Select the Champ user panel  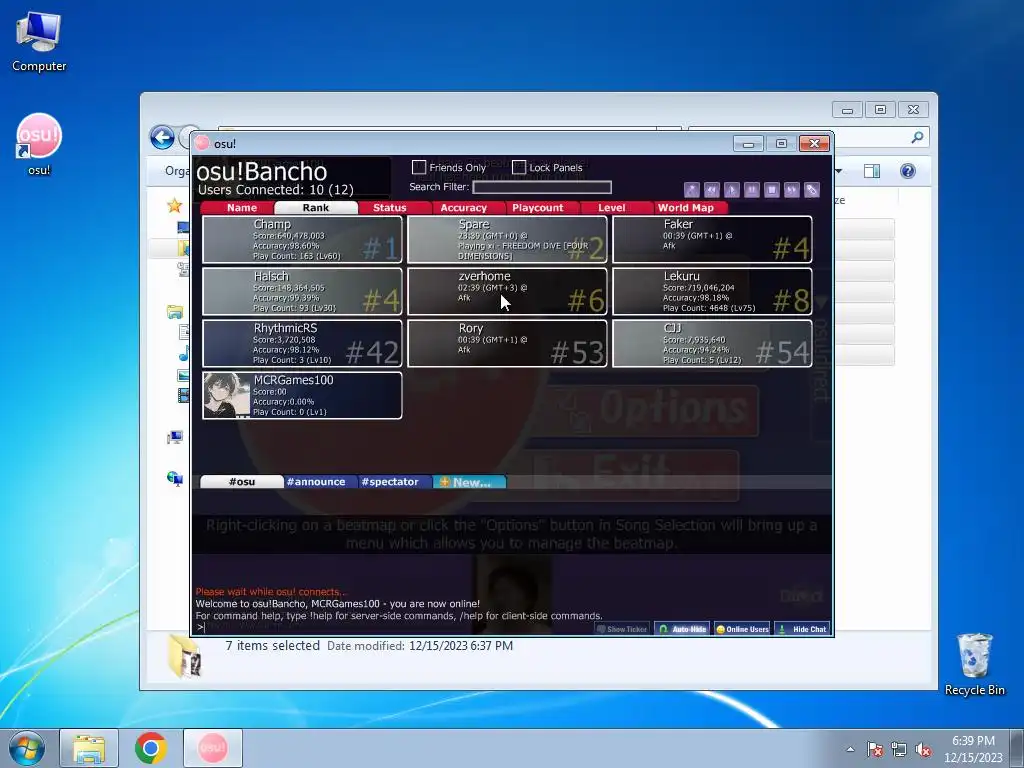coord(302,240)
